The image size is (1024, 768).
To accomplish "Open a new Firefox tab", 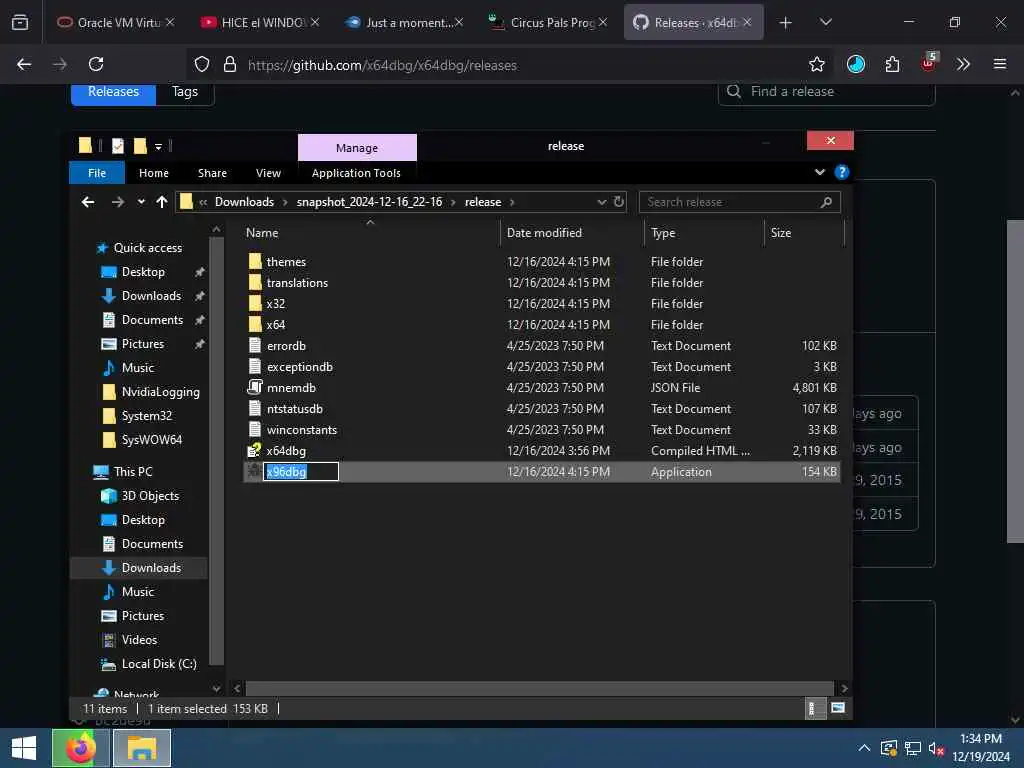I will tap(786, 23).
